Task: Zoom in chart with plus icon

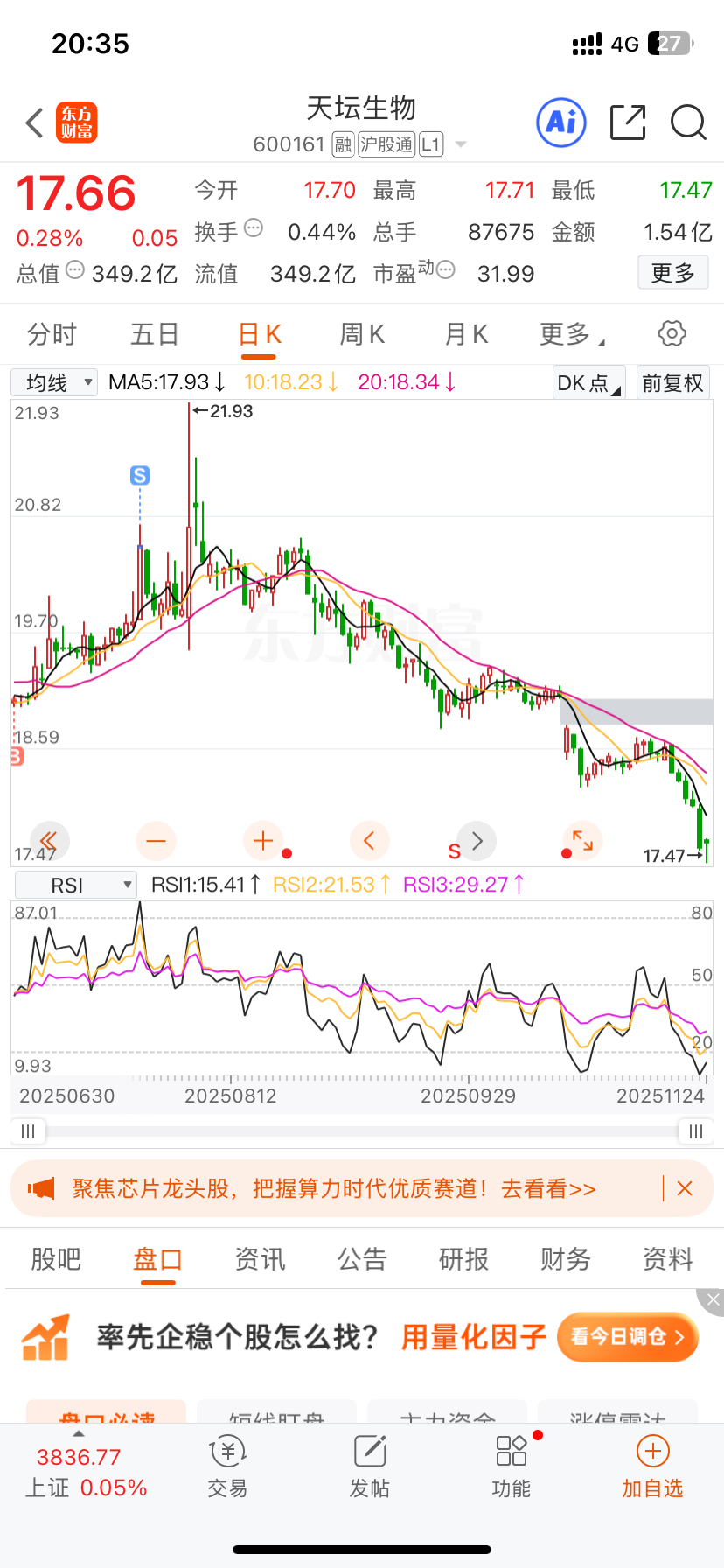Action: tap(263, 842)
